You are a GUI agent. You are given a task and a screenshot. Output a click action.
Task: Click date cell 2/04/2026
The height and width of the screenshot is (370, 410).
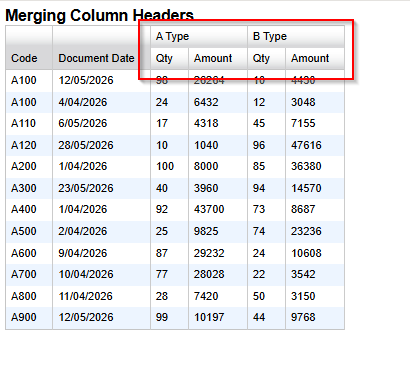point(101,231)
